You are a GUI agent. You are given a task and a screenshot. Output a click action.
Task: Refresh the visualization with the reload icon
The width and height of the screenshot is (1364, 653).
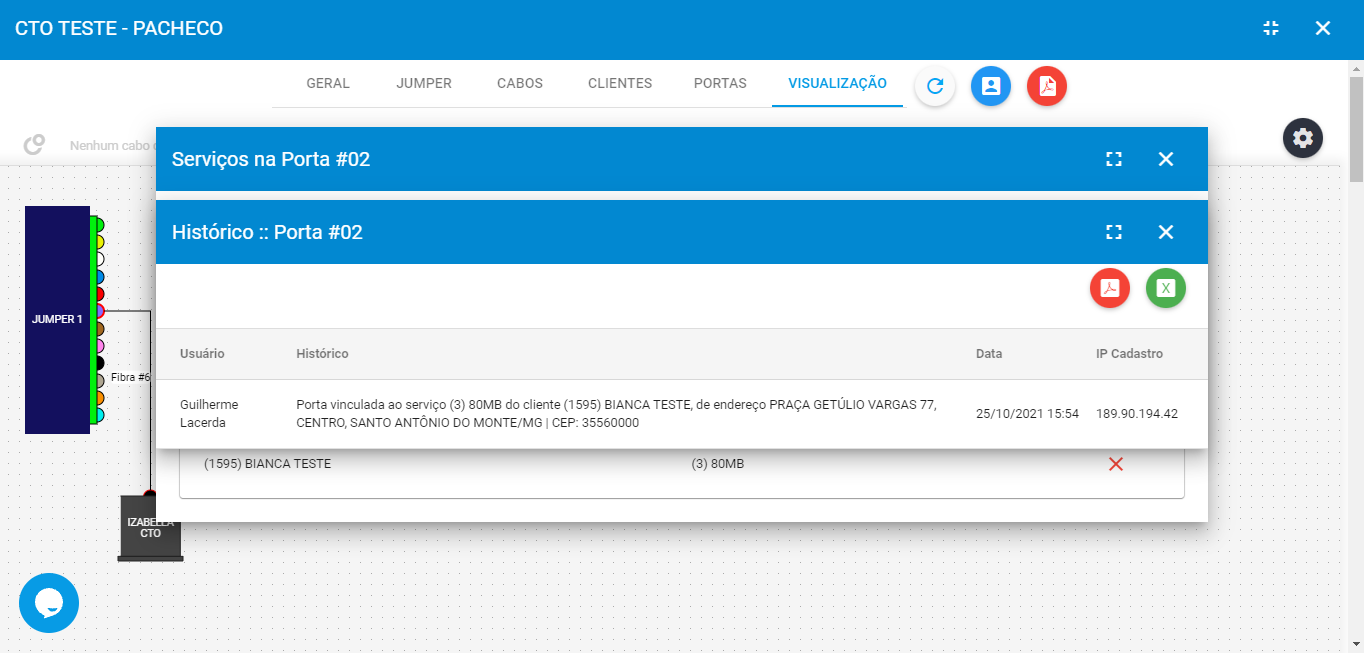[x=935, y=86]
